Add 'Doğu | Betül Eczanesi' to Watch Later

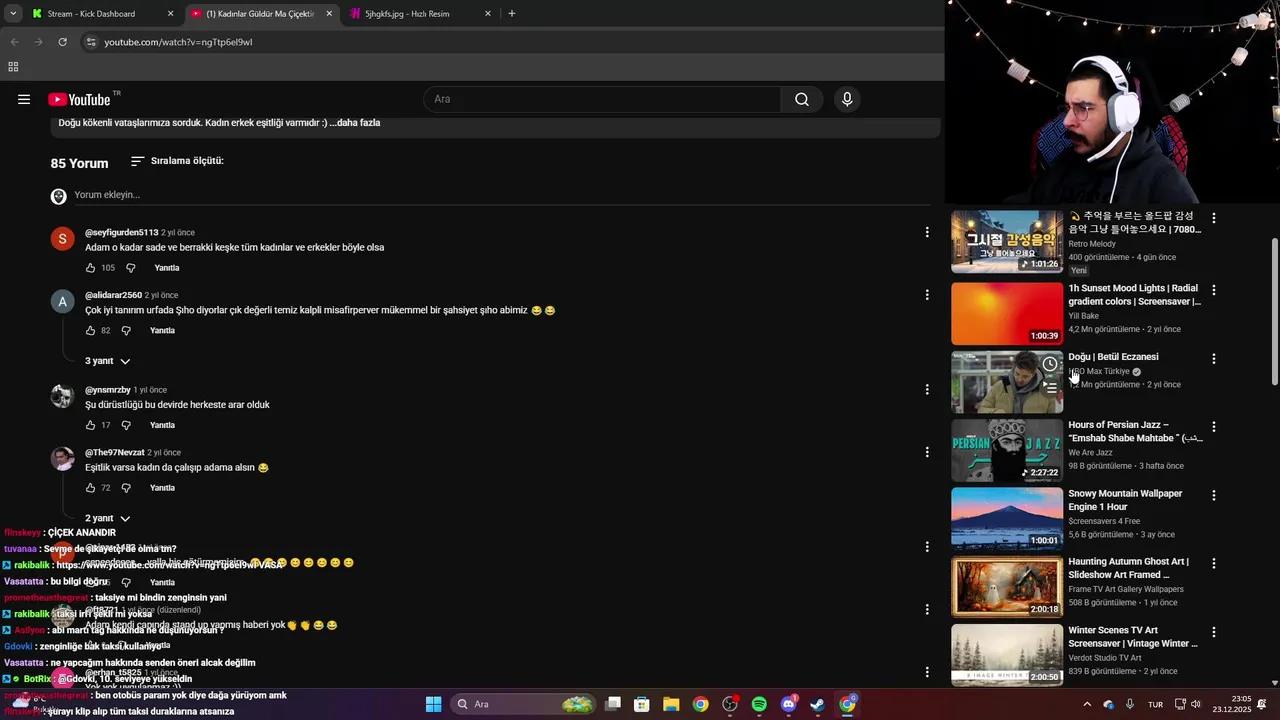point(1049,364)
